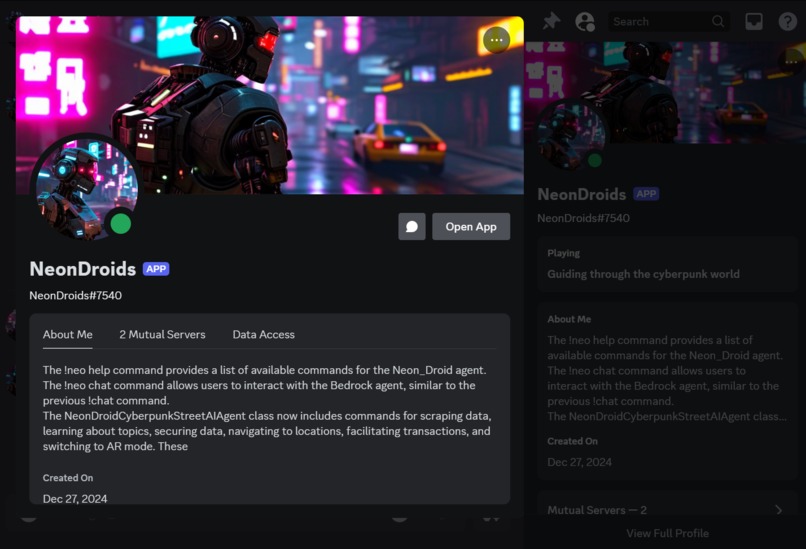Click NeonDroids round avatar in profile popup
This screenshot has height=549, width=806.
[x=86, y=189]
